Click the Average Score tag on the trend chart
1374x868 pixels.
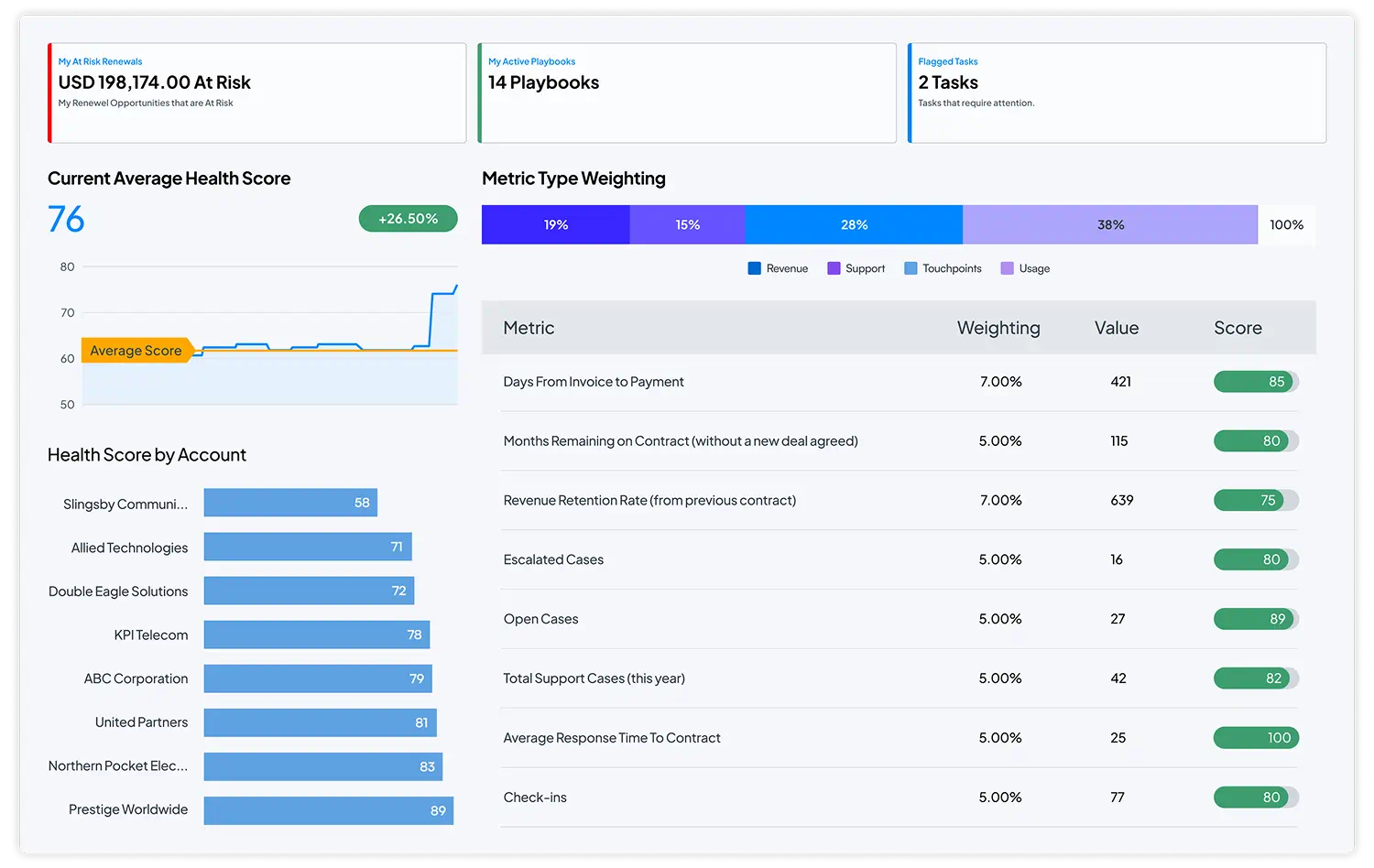(134, 350)
